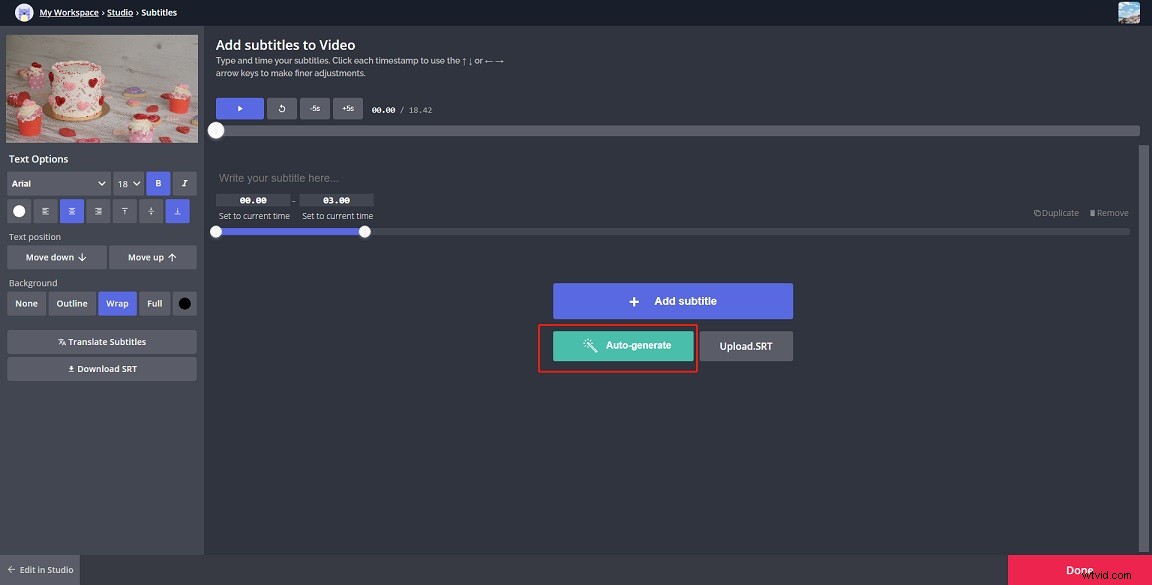This screenshot has width=1152, height=585.
Task: Select top vertical alignment icon
Action: click(124, 210)
